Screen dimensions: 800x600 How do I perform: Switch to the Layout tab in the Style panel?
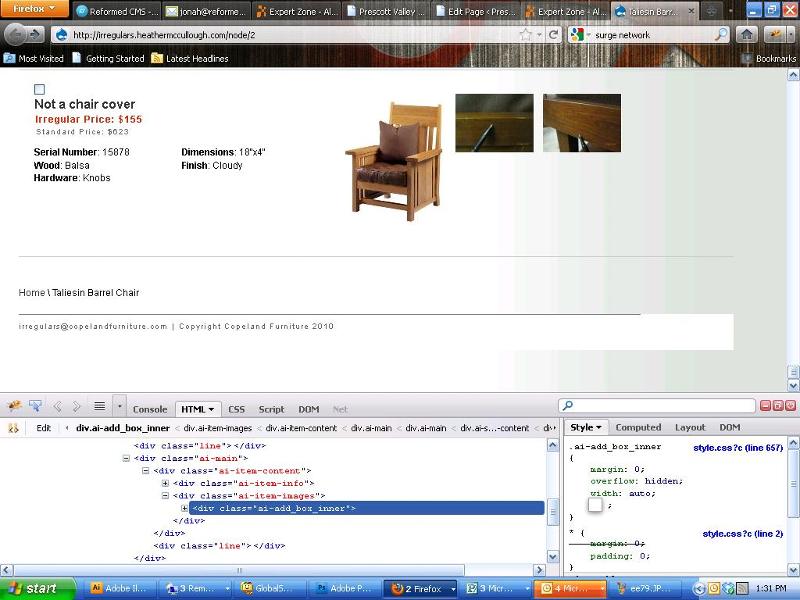[x=690, y=427]
